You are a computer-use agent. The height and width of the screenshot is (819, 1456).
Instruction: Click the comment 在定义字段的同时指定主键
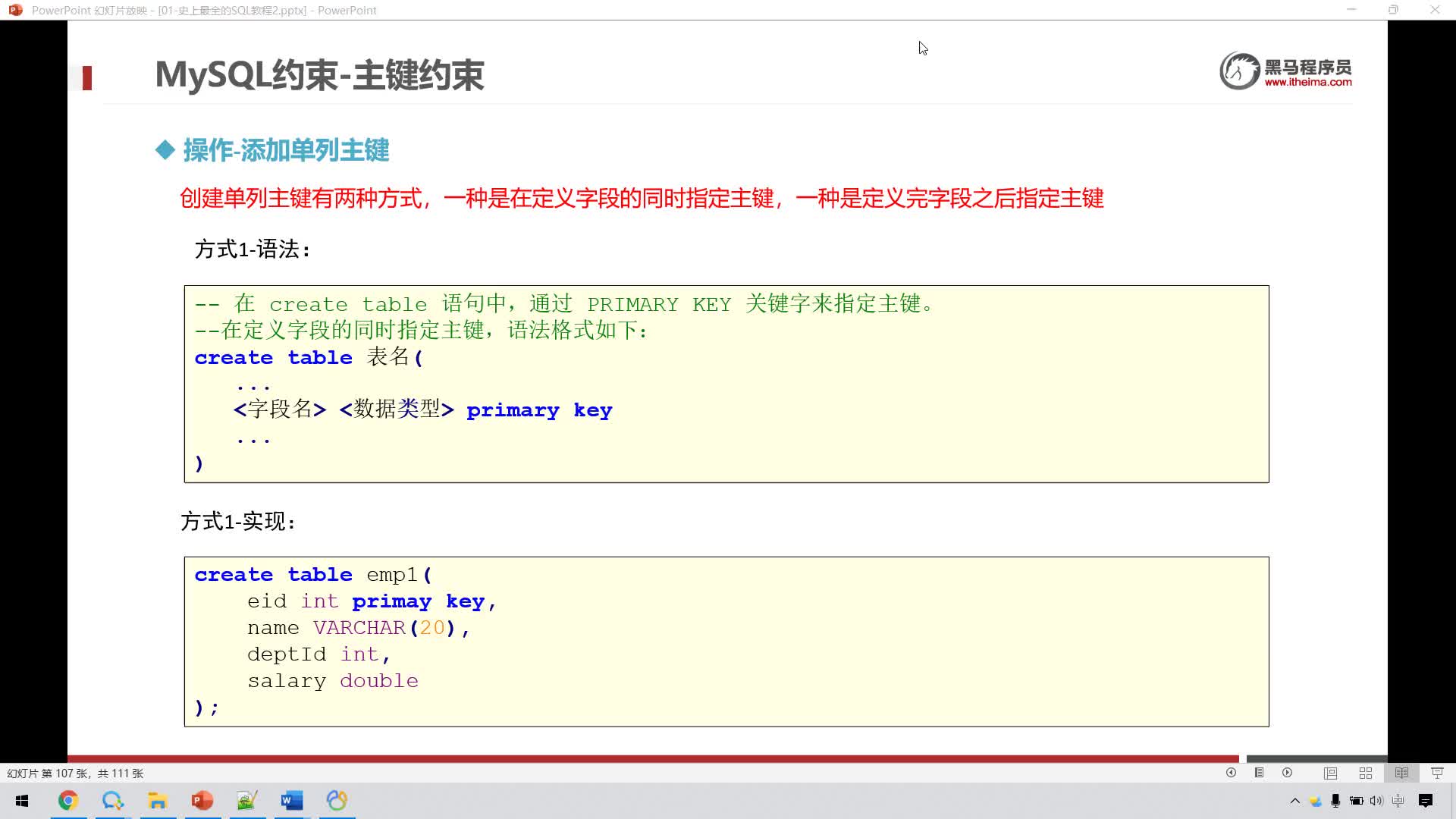coord(421,330)
